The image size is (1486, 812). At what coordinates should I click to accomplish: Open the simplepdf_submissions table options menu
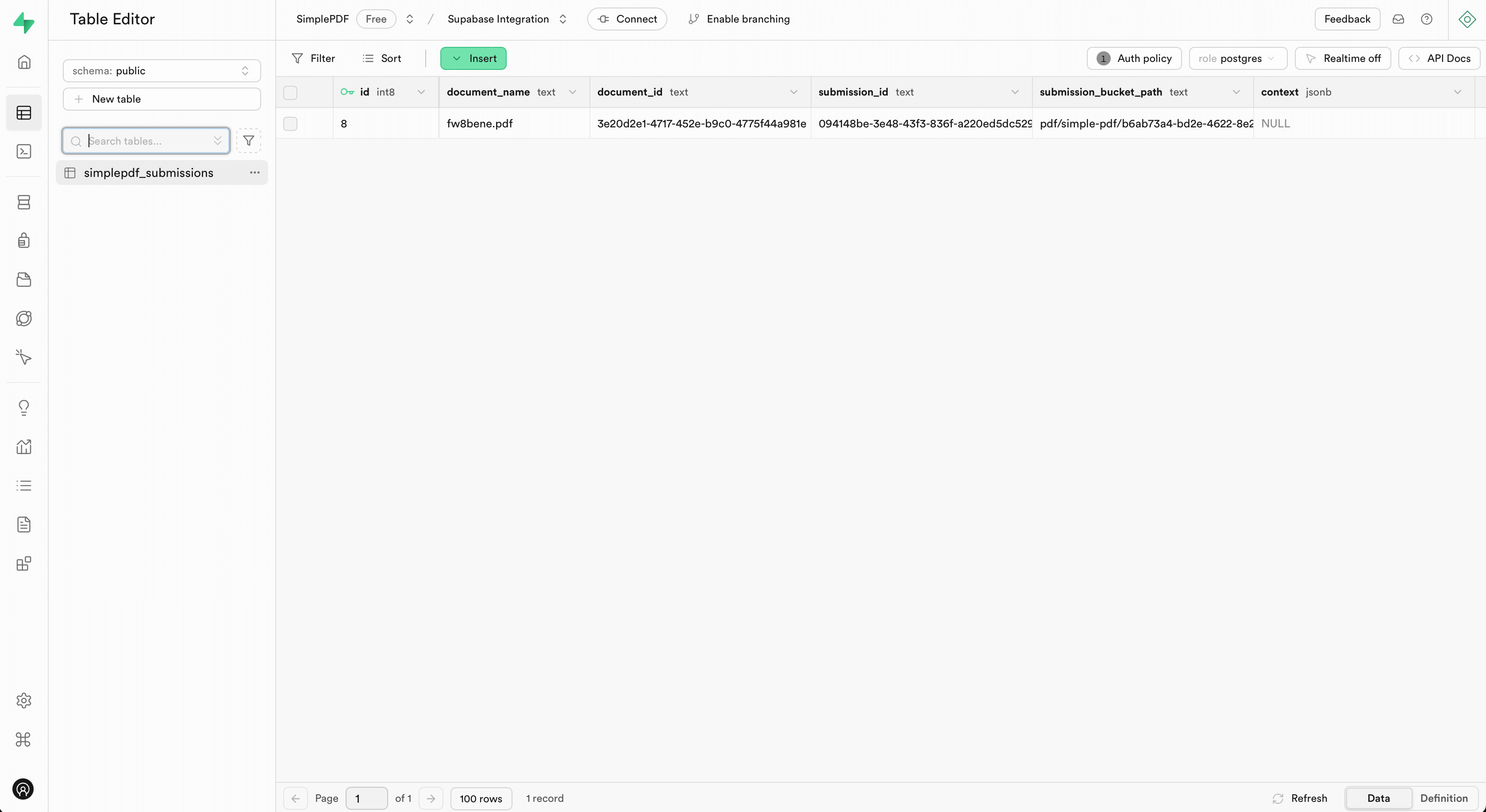254,173
